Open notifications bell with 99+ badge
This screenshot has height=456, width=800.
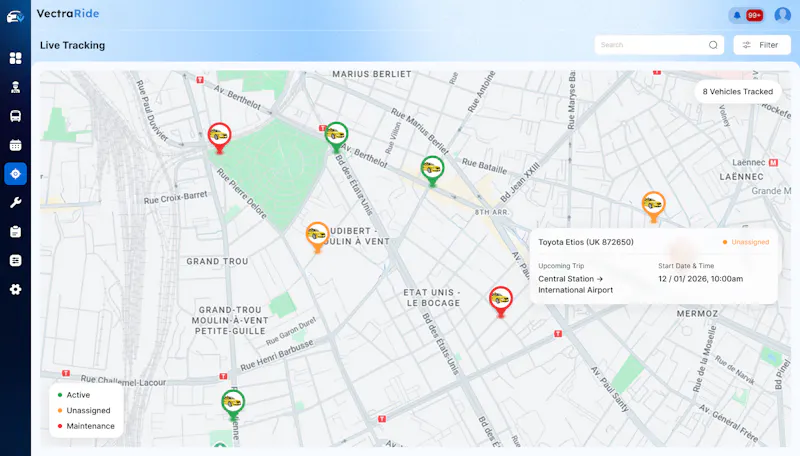click(x=746, y=15)
